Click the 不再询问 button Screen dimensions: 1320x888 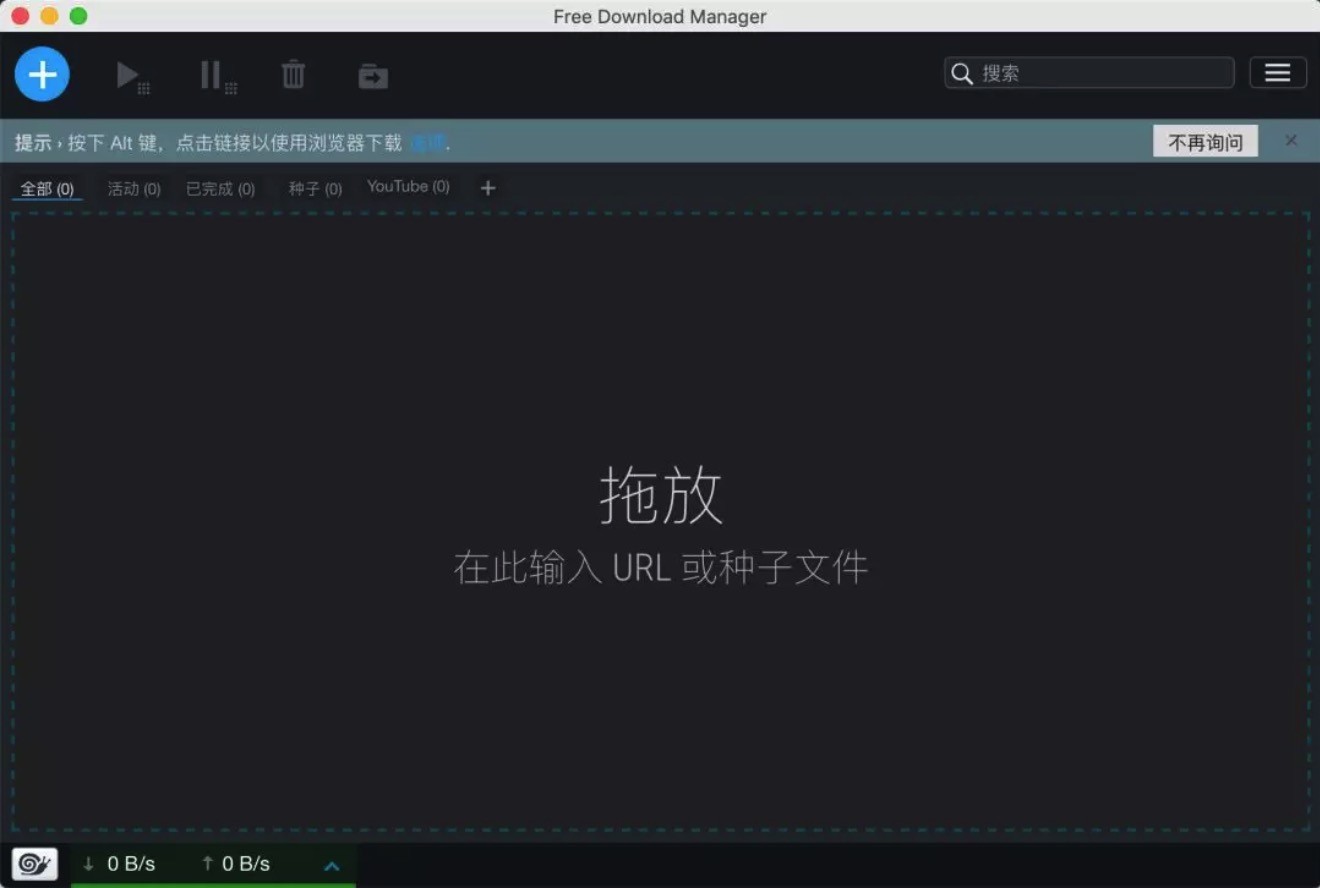1205,142
